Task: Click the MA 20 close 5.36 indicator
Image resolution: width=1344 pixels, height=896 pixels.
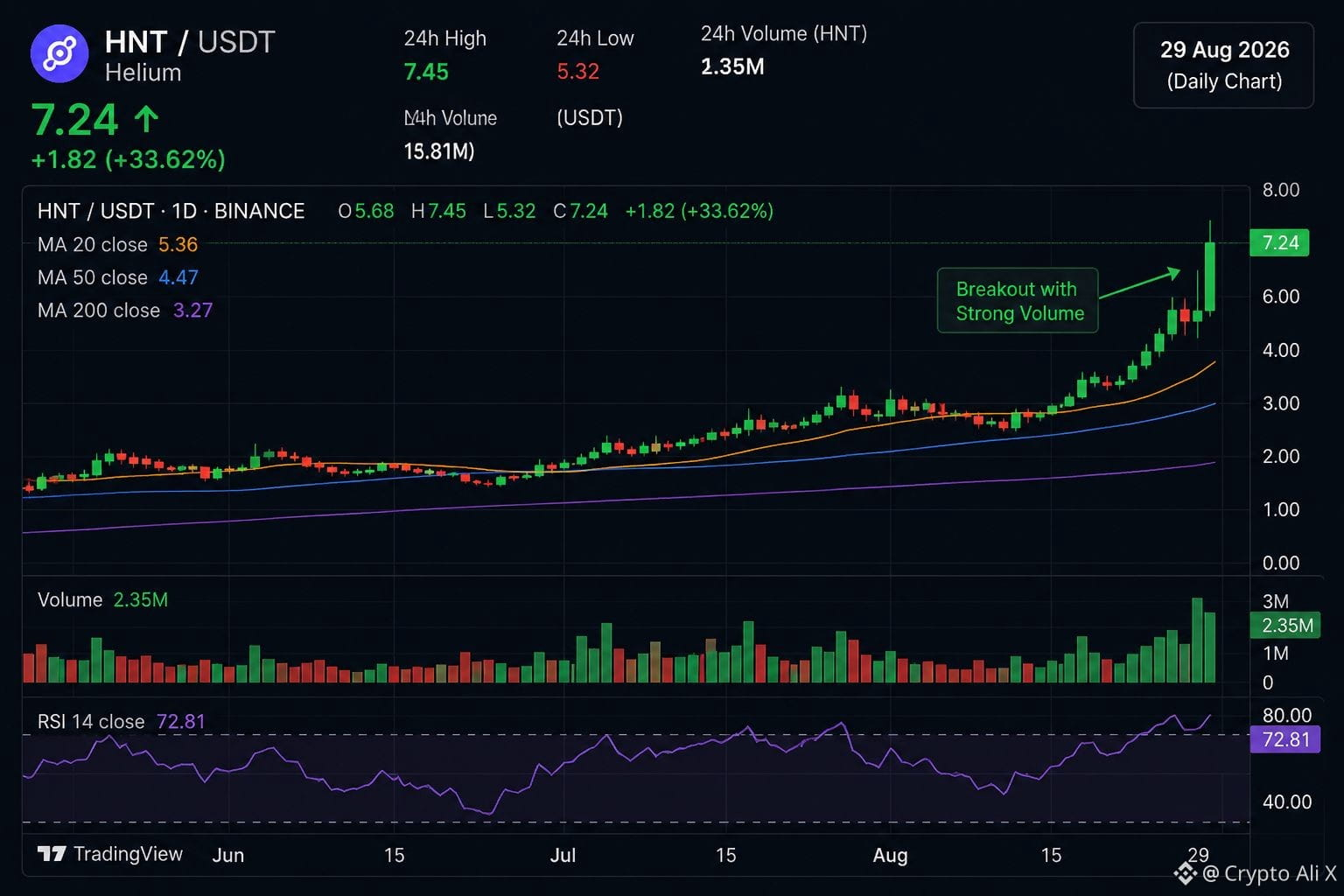Action: pyautogui.click(x=118, y=244)
